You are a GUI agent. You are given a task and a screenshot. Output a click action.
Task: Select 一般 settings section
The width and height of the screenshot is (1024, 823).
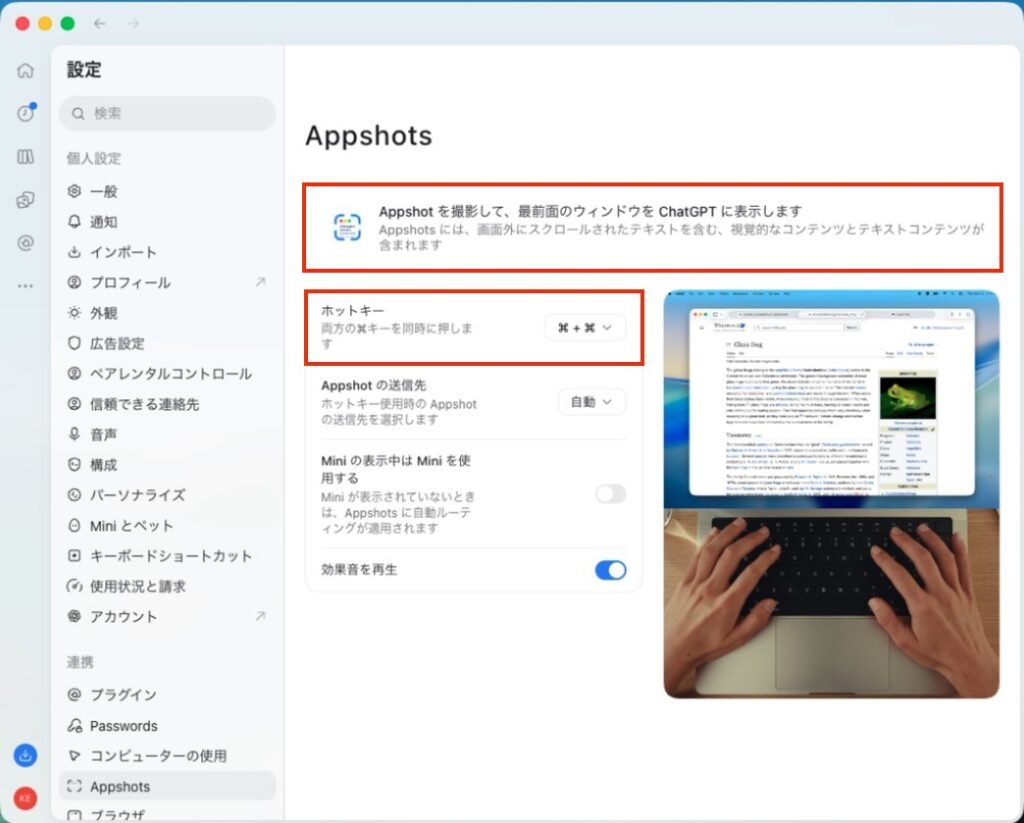(x=167, y=191)
